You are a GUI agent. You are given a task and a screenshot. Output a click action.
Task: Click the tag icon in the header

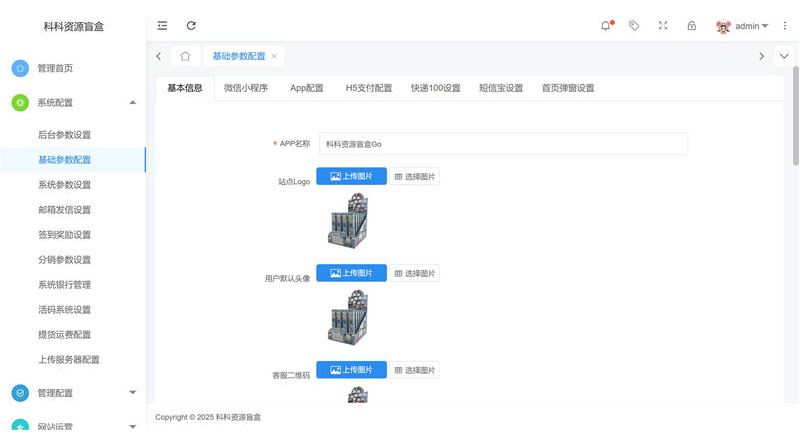pos(634,25)
